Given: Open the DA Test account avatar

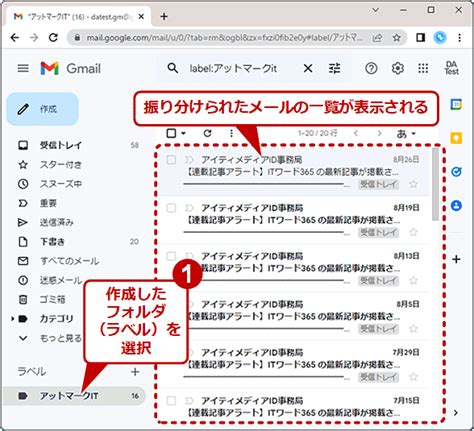Looking at the screenshot, I should point(452,68).
